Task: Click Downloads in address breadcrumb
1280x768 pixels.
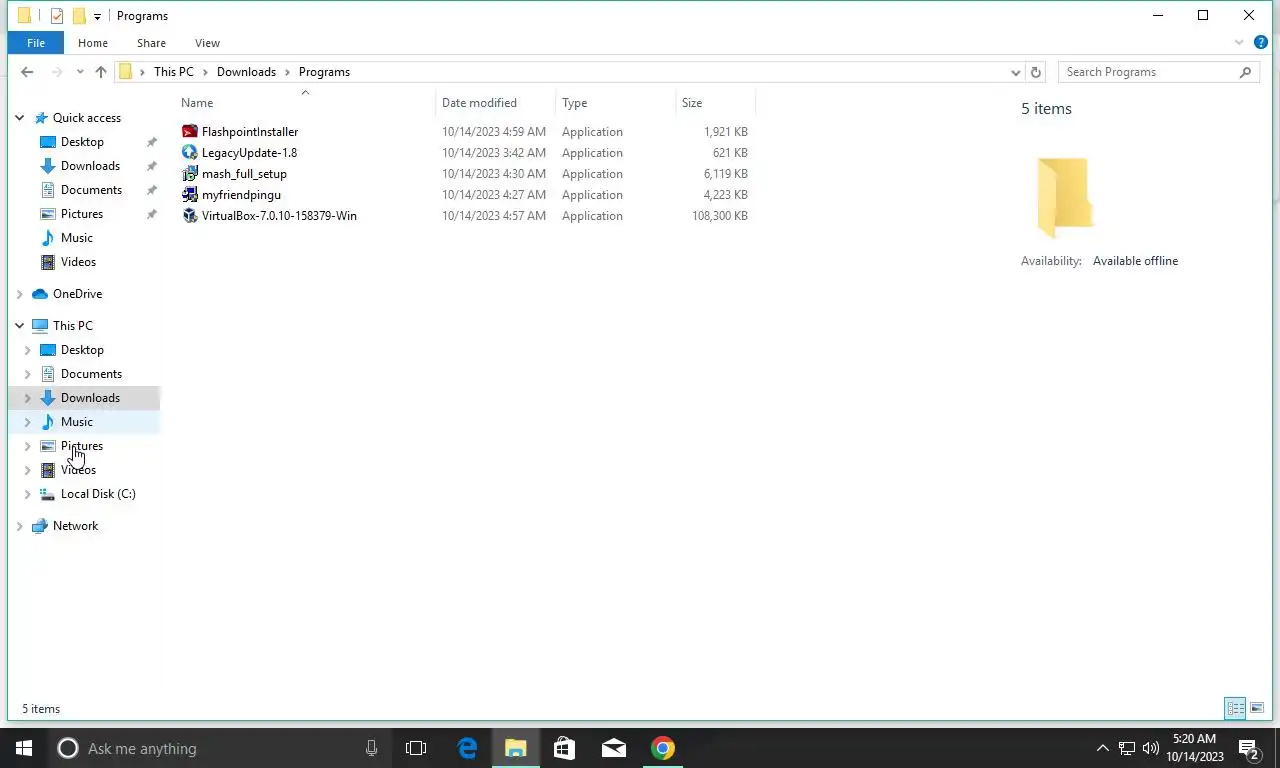Action: point(246,72)
